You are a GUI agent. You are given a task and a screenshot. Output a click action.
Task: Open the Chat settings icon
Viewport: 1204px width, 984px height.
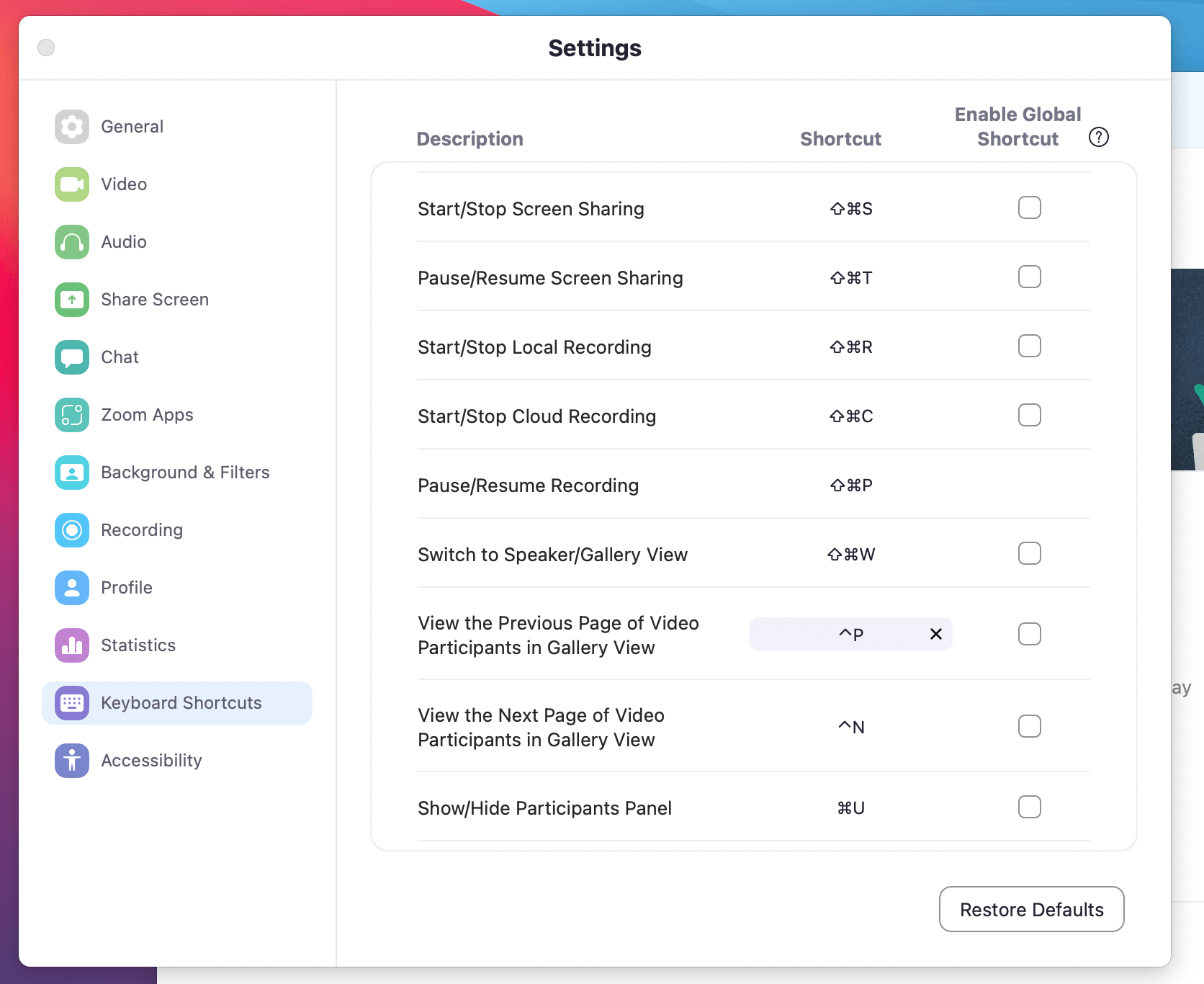point(71,357)
